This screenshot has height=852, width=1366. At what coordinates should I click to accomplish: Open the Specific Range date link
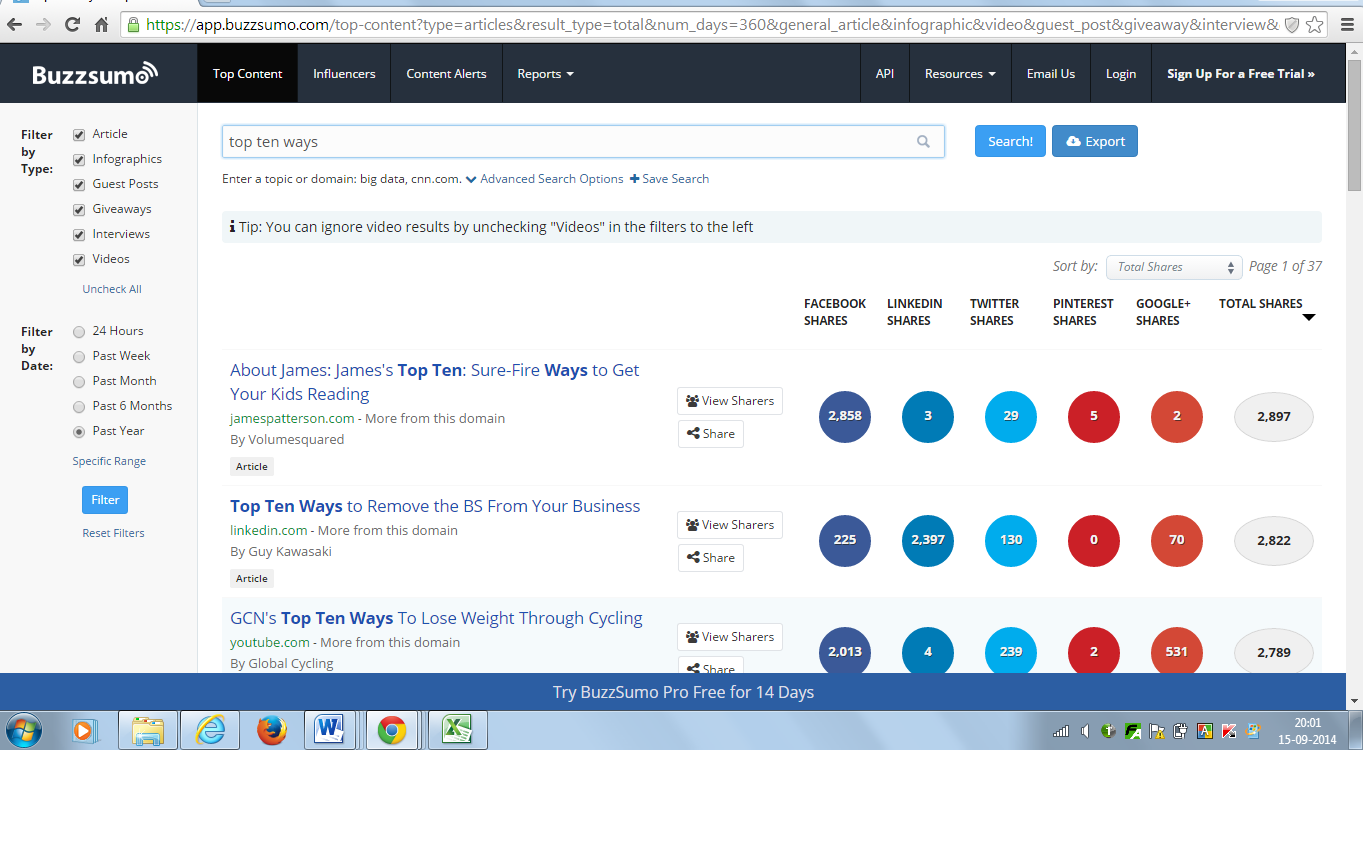109,461
